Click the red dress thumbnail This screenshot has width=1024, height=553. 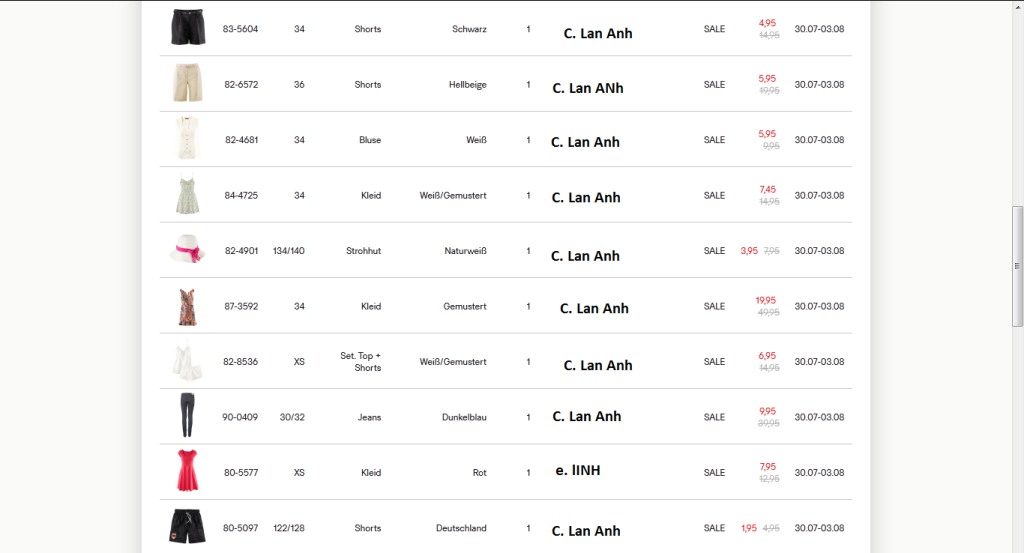(x=187, y=471)
